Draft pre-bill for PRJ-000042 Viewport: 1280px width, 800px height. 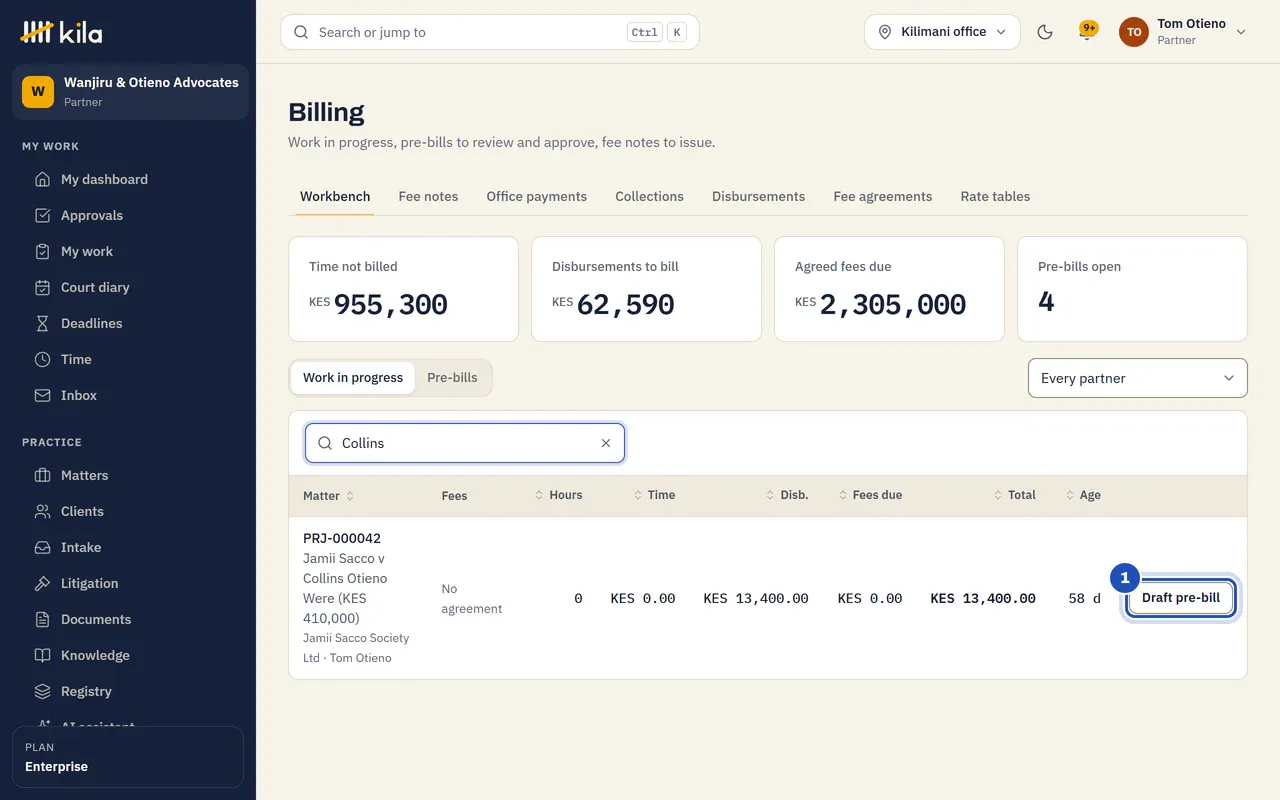(x=1181, y=598)
